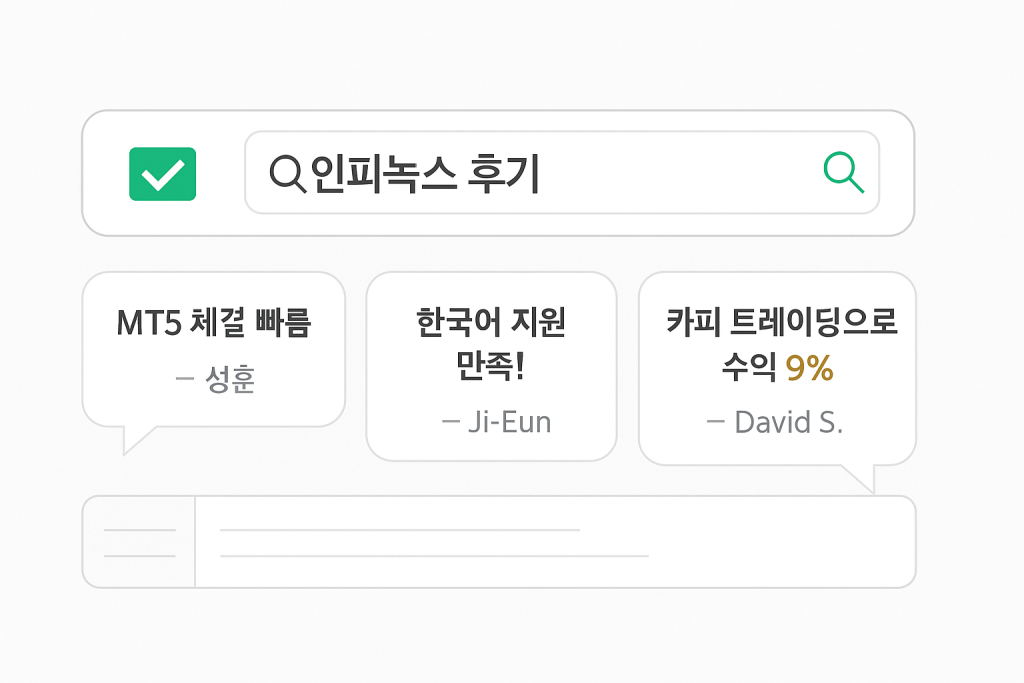Click the green search magnifier icon

844,172
